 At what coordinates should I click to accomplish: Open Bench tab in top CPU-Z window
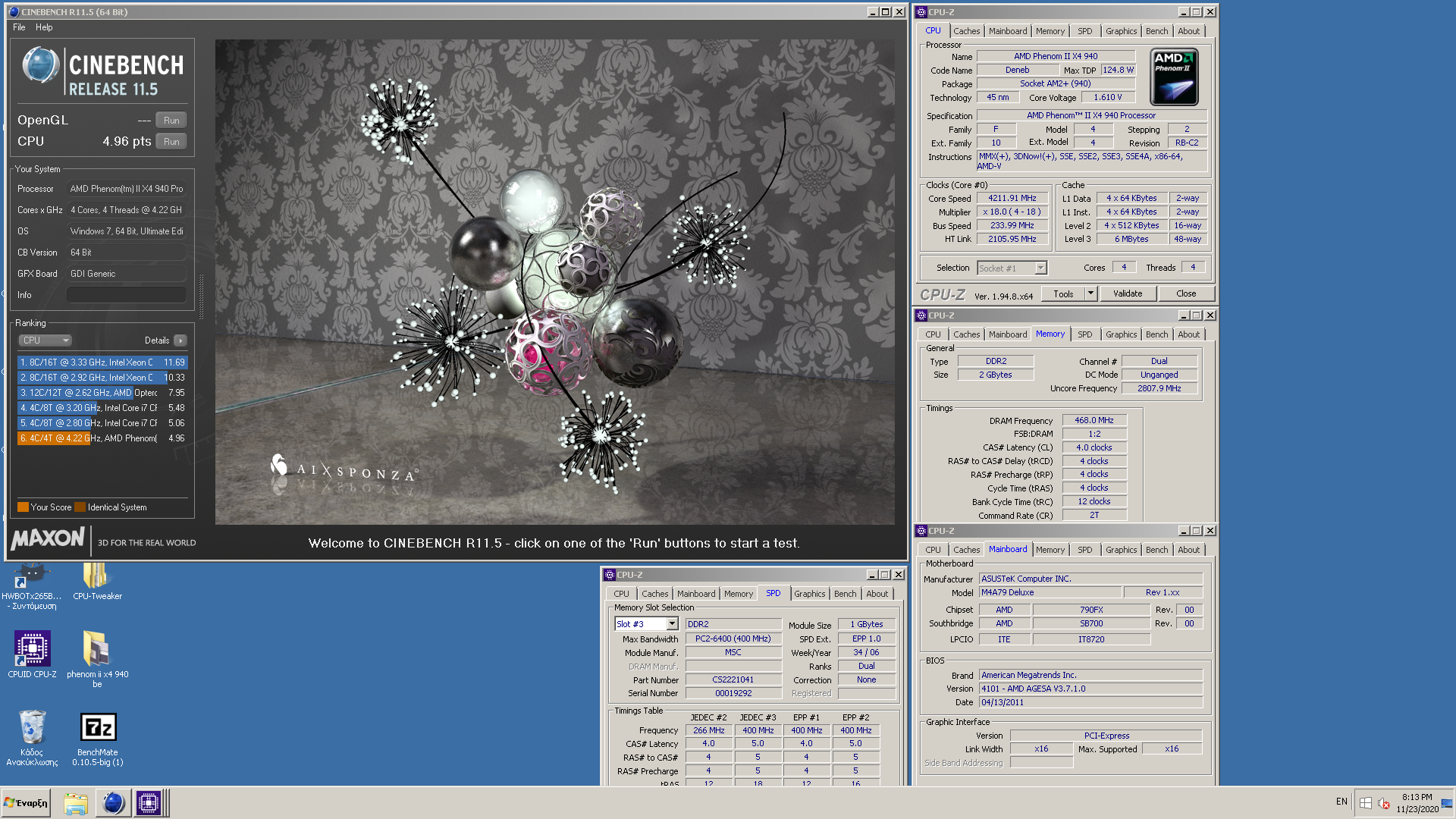click(x=1156, y=31)
